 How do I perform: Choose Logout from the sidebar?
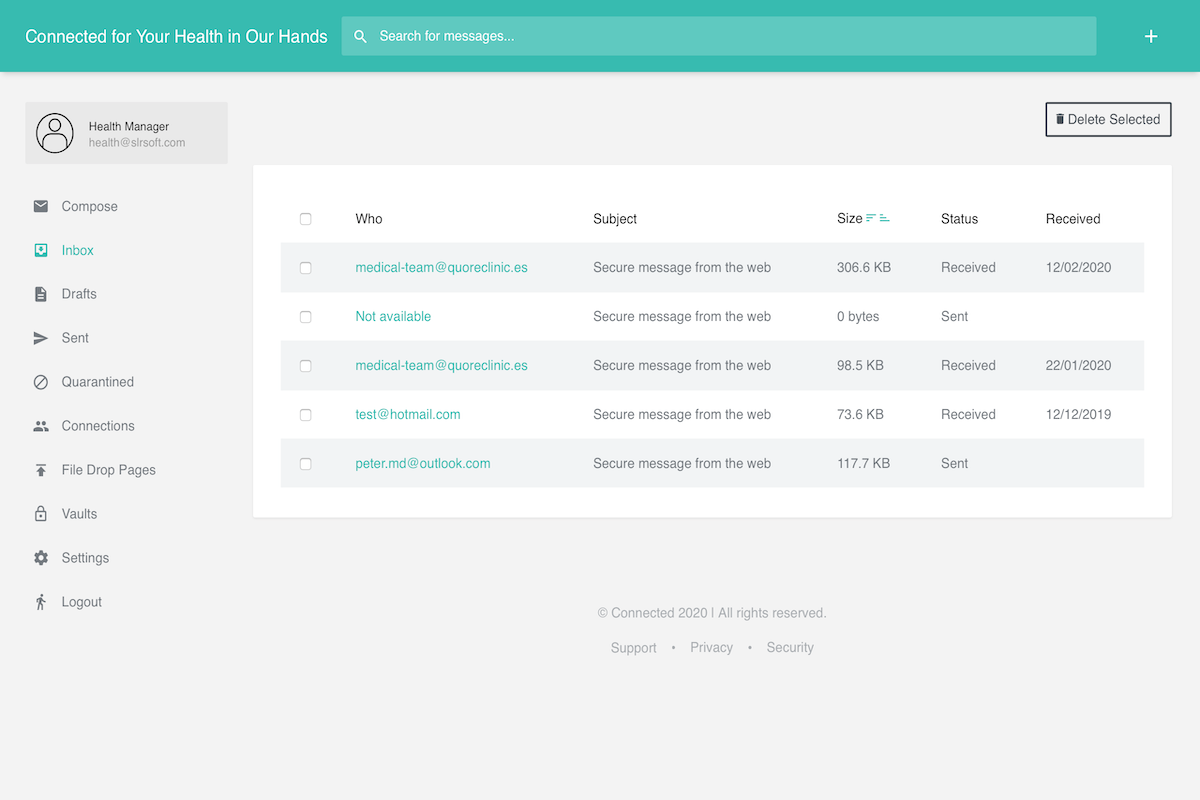[81, 602]
